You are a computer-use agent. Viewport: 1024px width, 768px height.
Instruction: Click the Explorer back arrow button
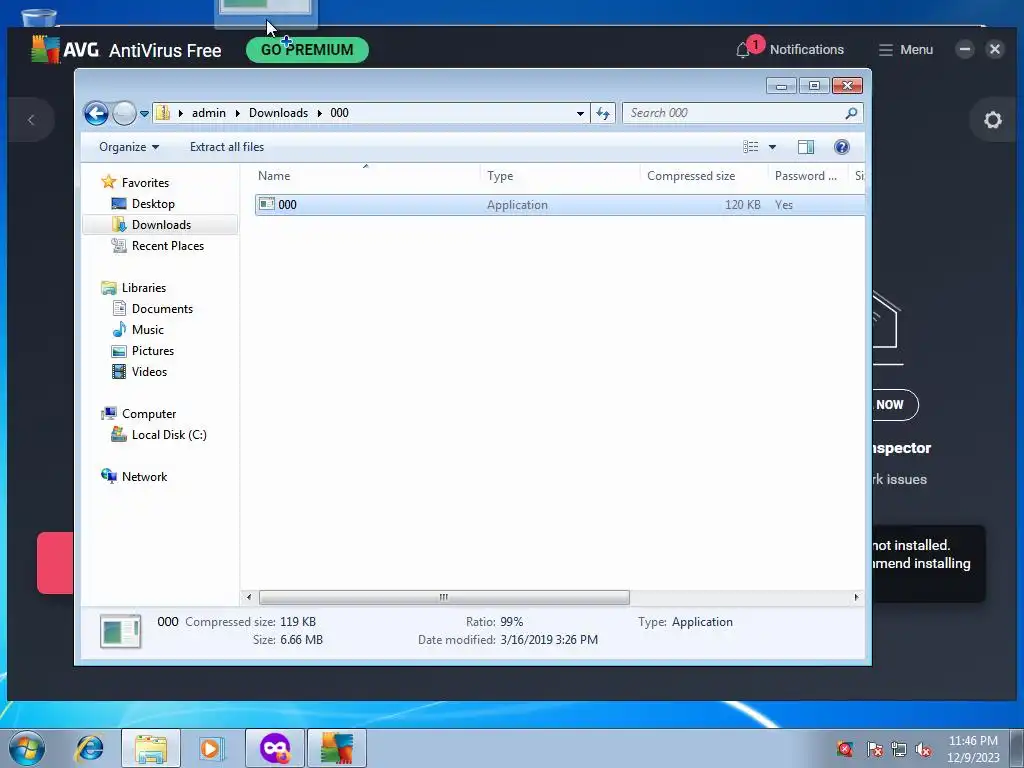96,114
